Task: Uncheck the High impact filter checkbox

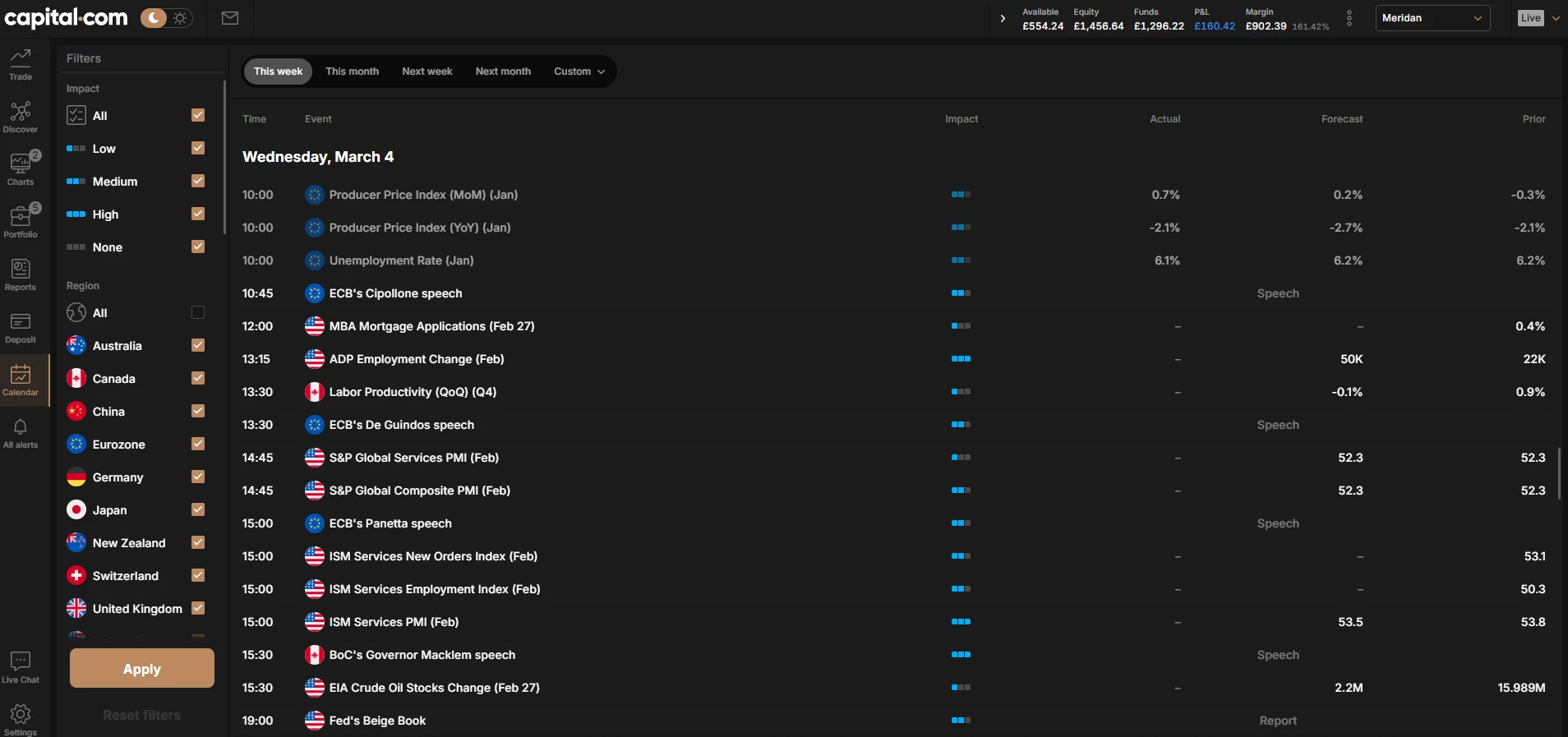Action: 198,214
